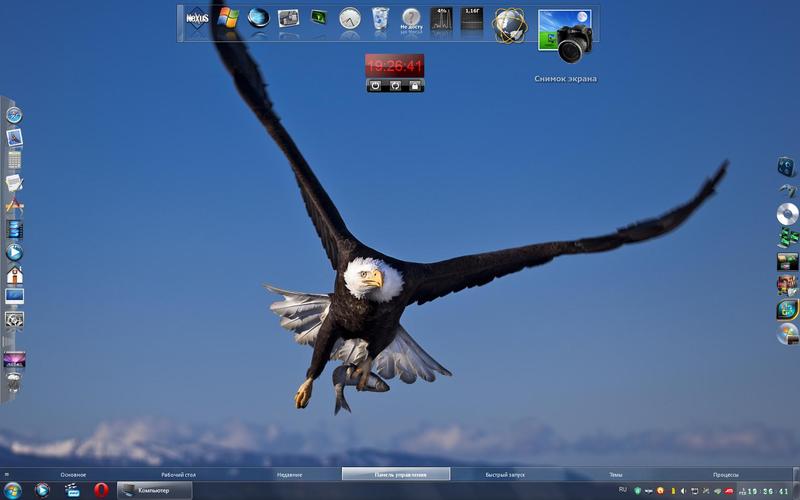Screen dimensions: 800x500
Task: Click the lock button under red clock
Action: 415,86
